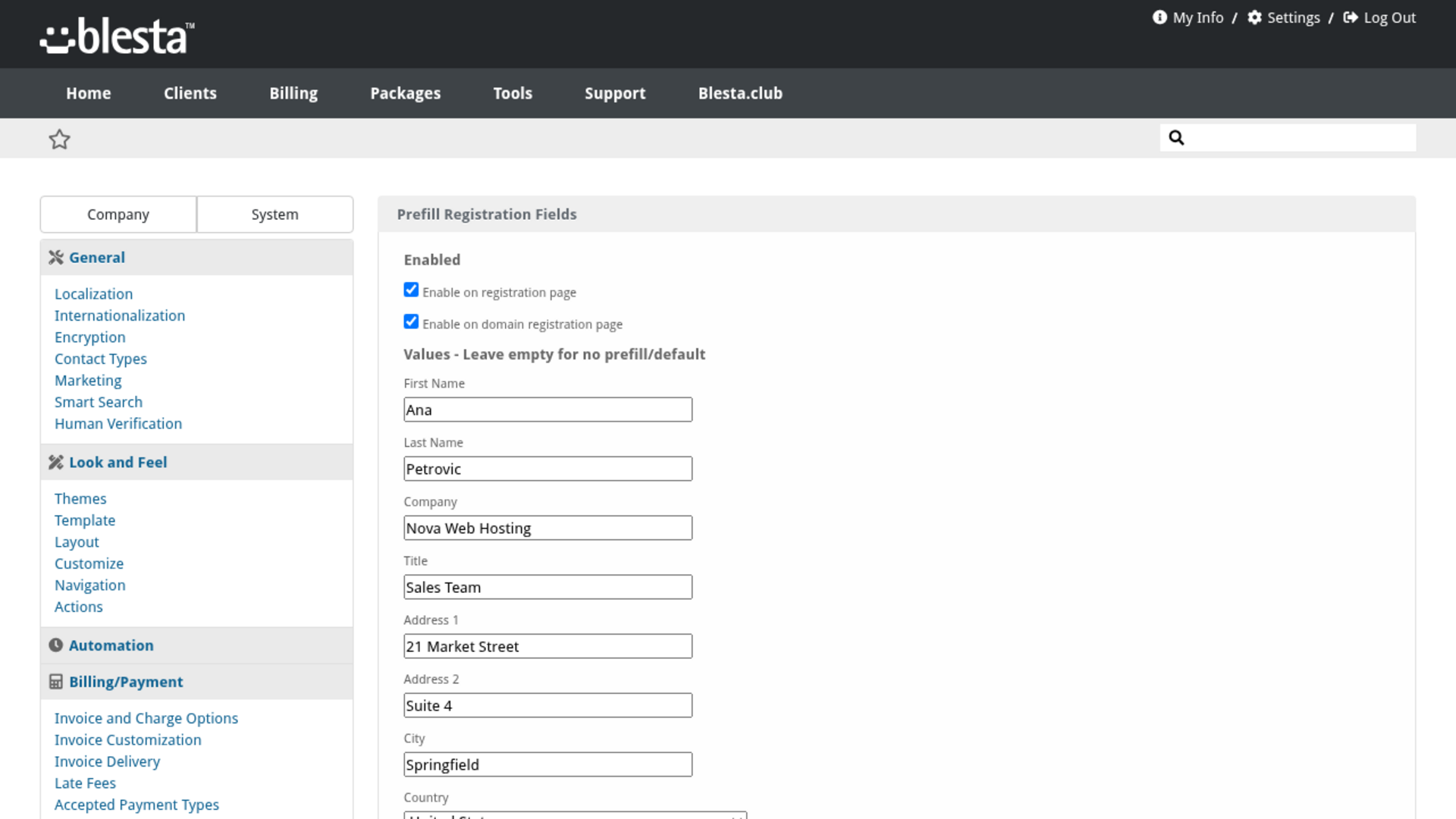Toggle Enable on registration page checkbox

[411, 290]
